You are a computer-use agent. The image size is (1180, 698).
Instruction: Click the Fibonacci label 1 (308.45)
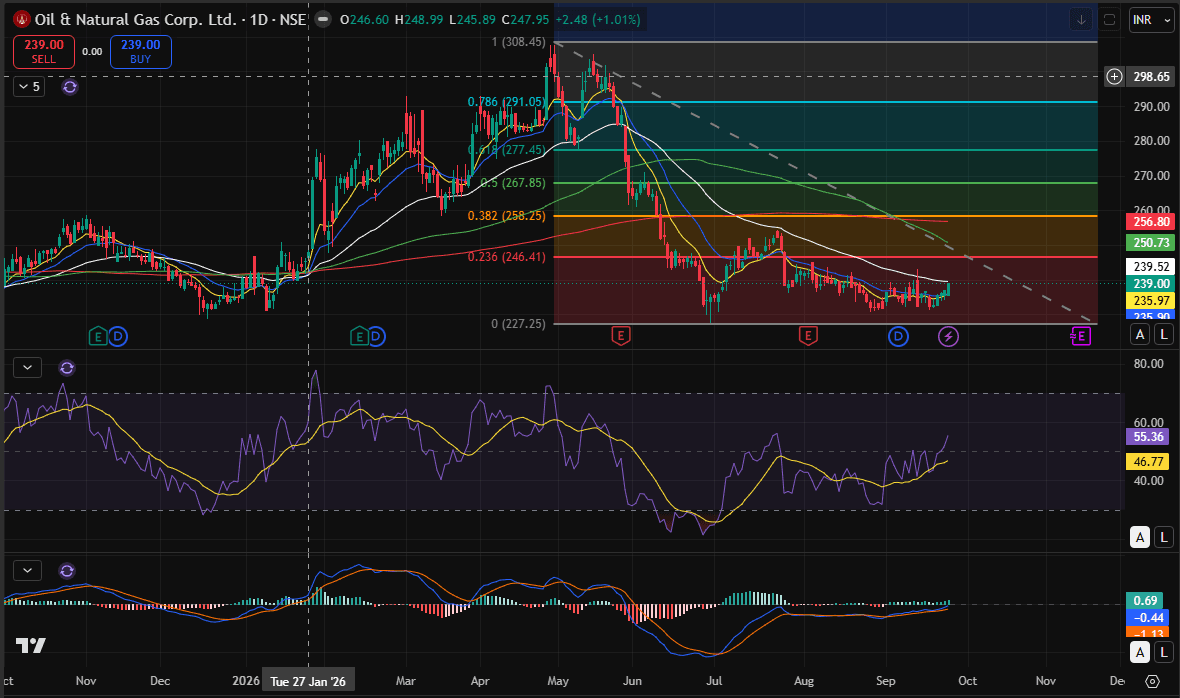(519, 42)
